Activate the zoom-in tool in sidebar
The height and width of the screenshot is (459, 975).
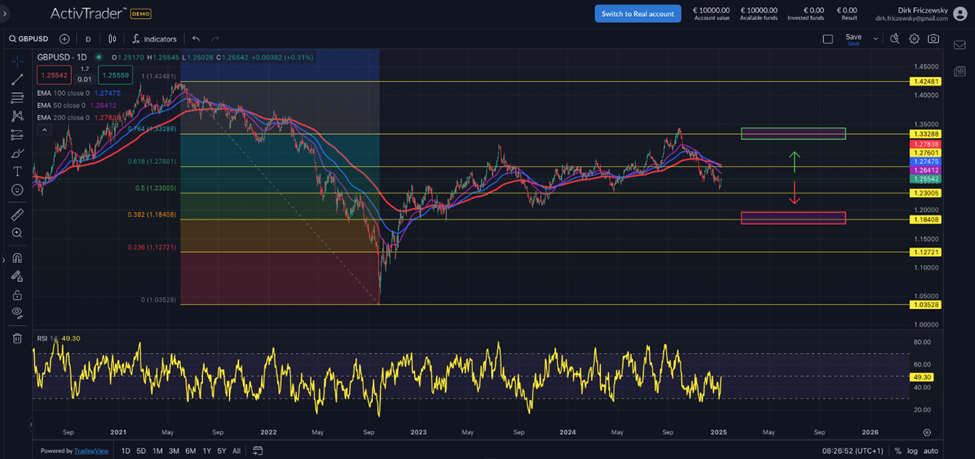coord(17,233)
